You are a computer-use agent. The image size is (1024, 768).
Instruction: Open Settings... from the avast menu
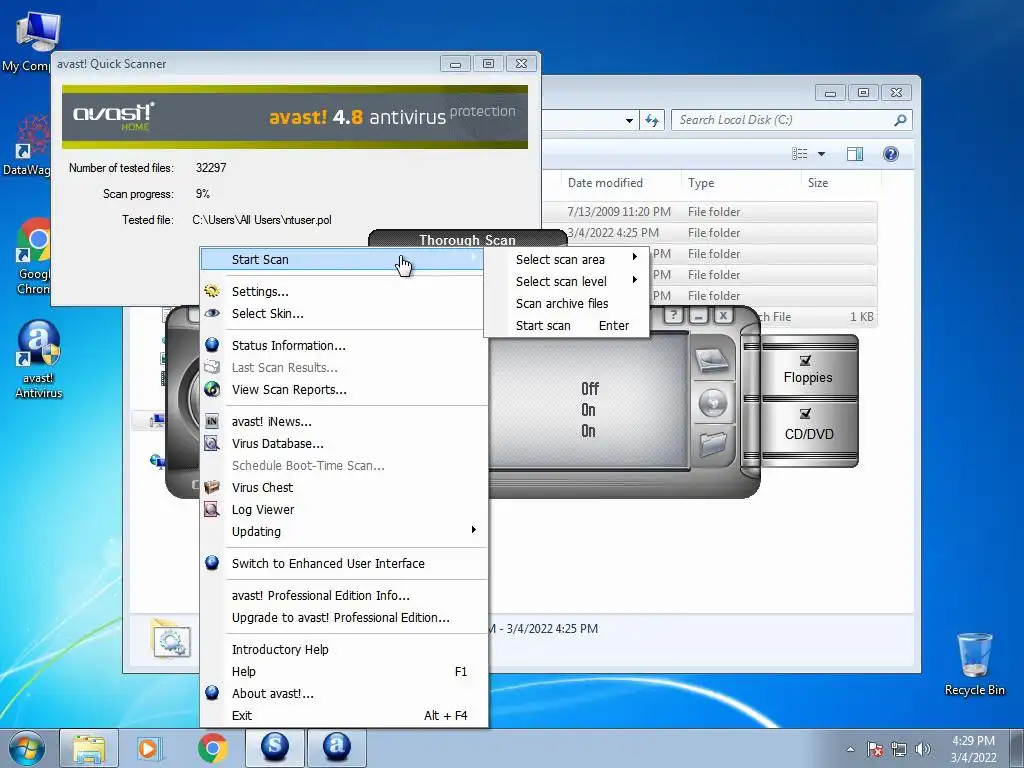[344, 291]
